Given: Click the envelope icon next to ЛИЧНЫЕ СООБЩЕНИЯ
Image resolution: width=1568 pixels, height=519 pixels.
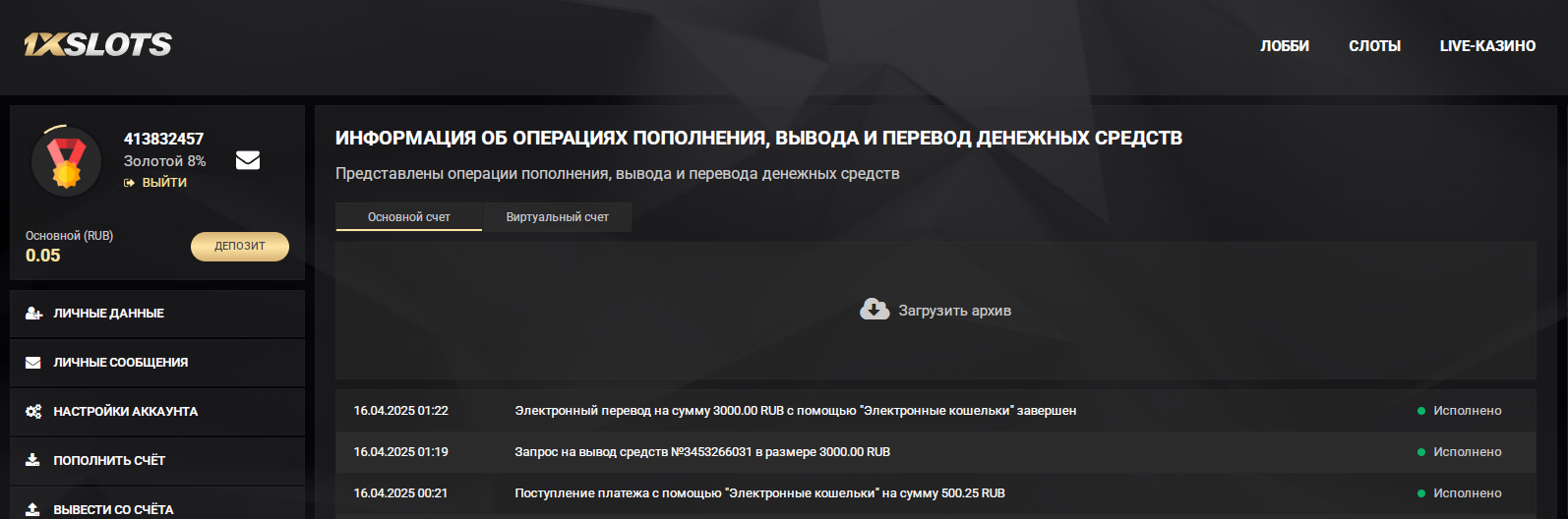Looking at the screenshot, I should (33, 363).
